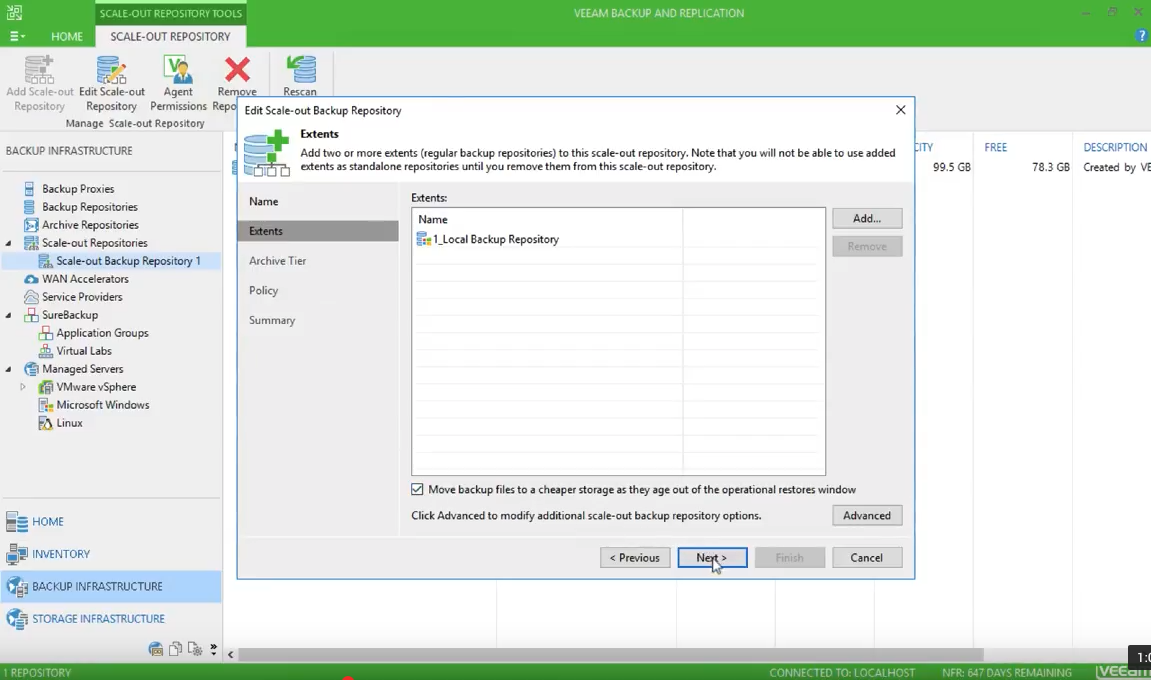Click Edit Scale-out Repository ribbon icon
This screenshot has height=680, width=1151.
[x=112, y=83]
